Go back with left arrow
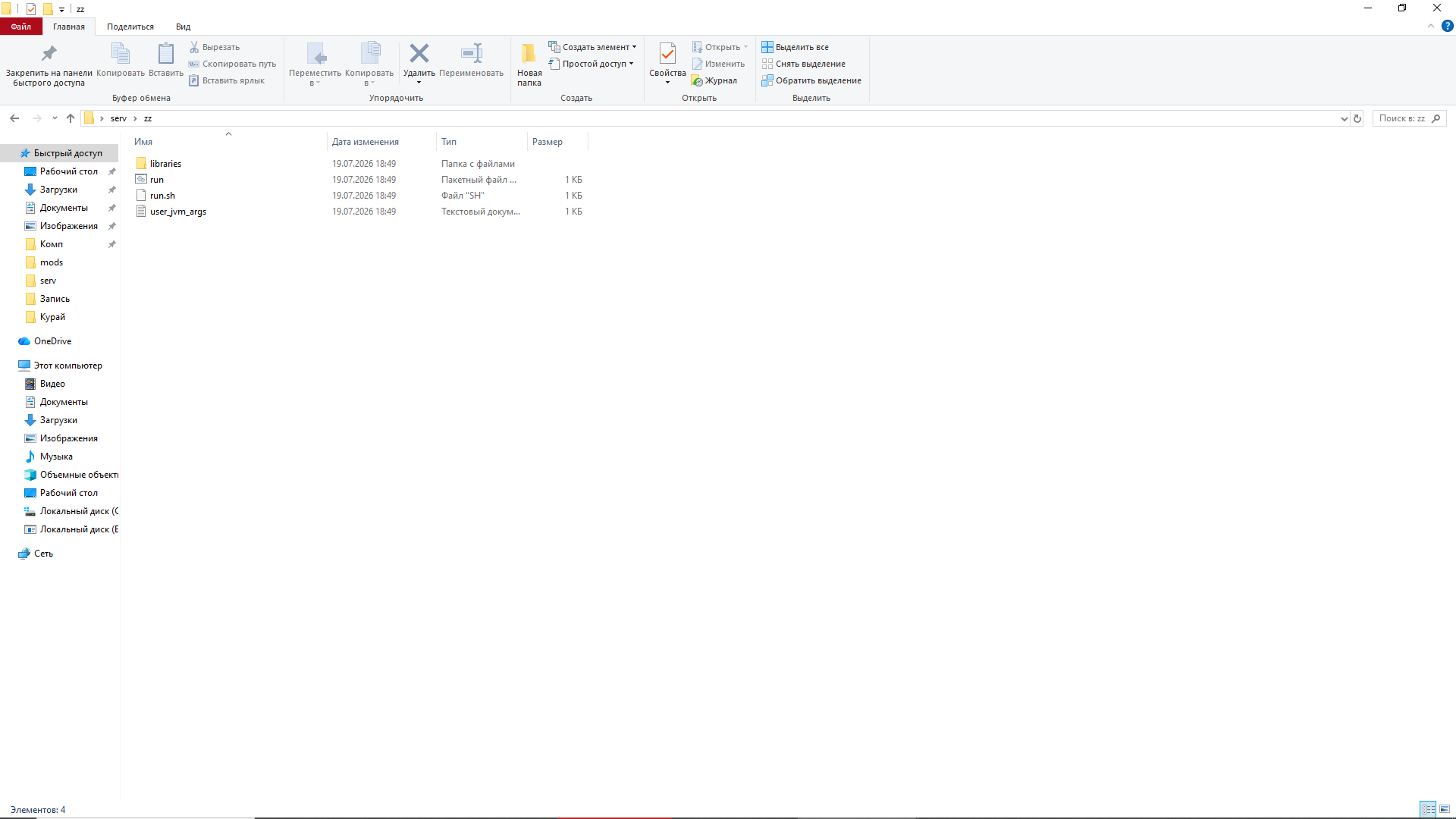Viewport: 1456px width, 819px height. (x=14, y=118)
